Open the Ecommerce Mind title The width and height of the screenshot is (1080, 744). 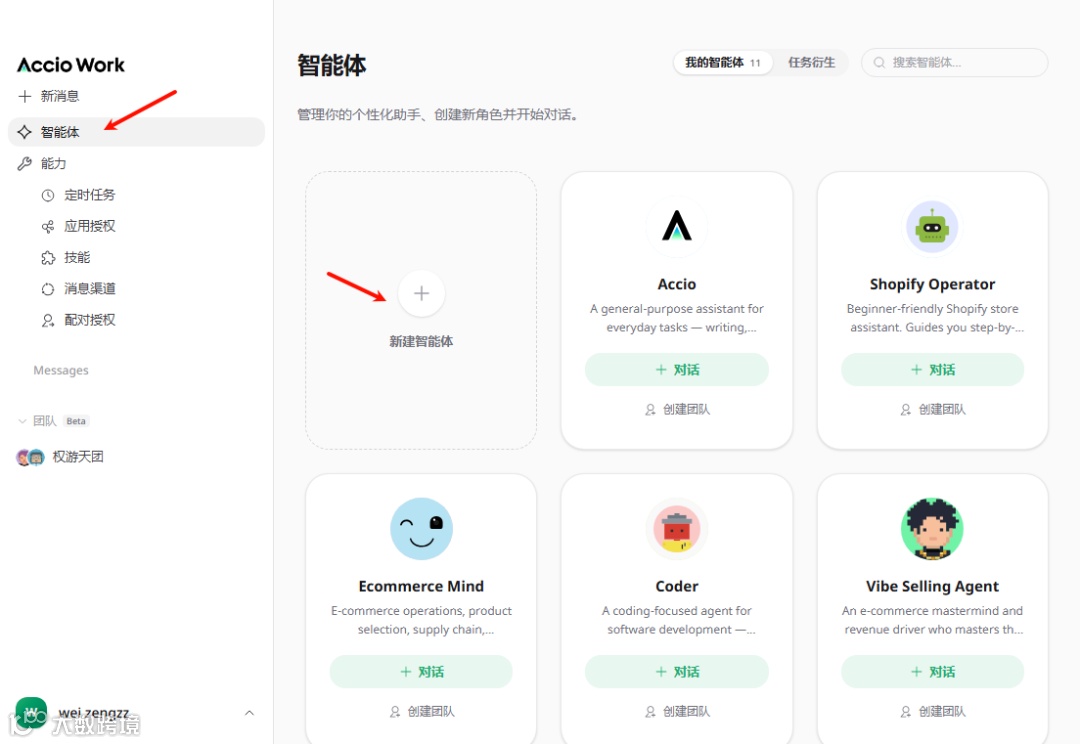(422, 586)
